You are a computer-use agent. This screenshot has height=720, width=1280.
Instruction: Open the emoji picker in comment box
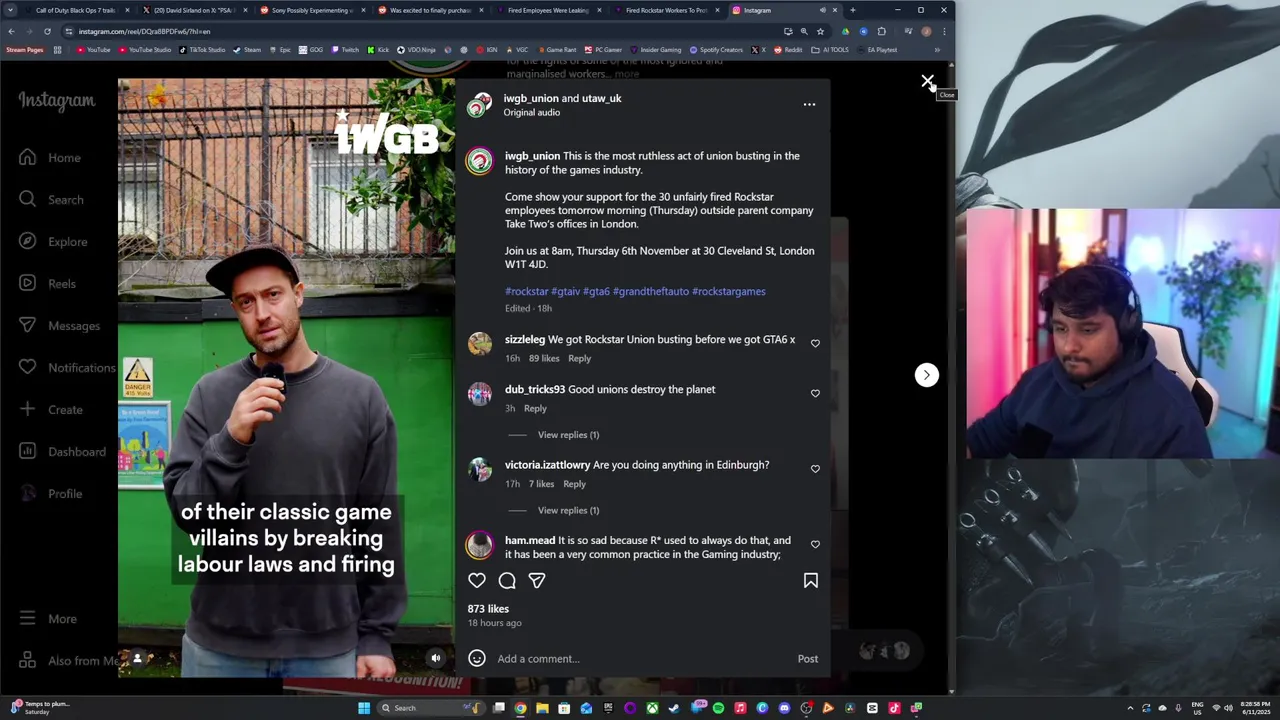(x=477, y=658)
